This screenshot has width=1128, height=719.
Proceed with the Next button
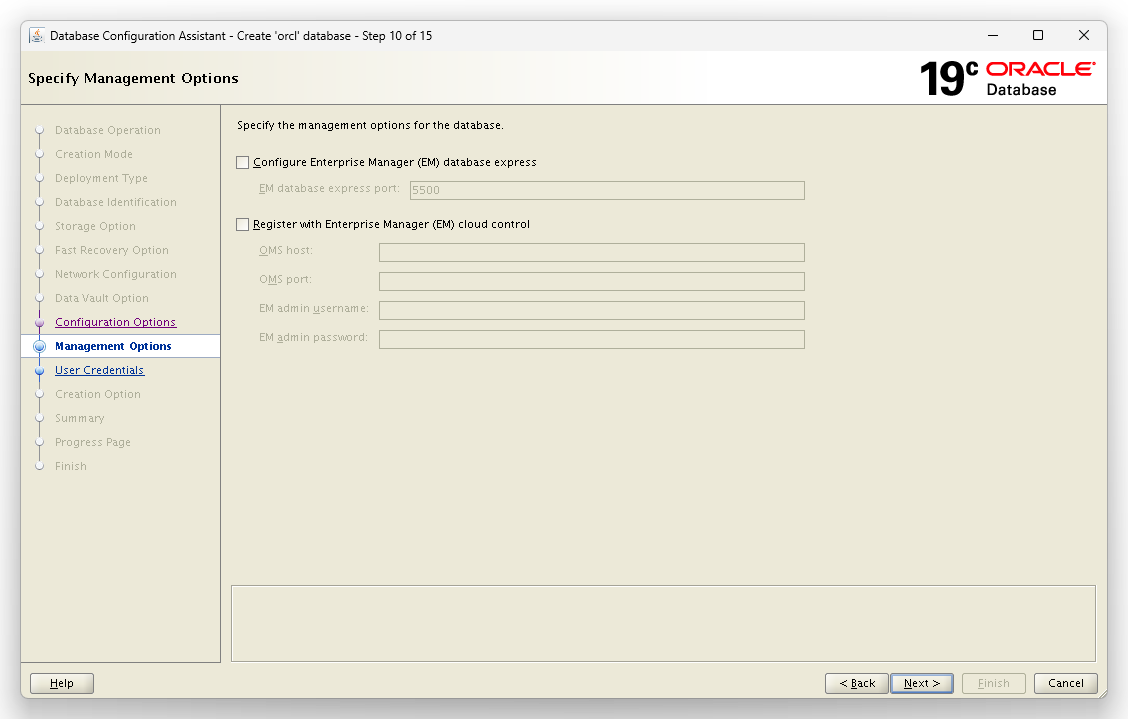(x=922, y=683)
